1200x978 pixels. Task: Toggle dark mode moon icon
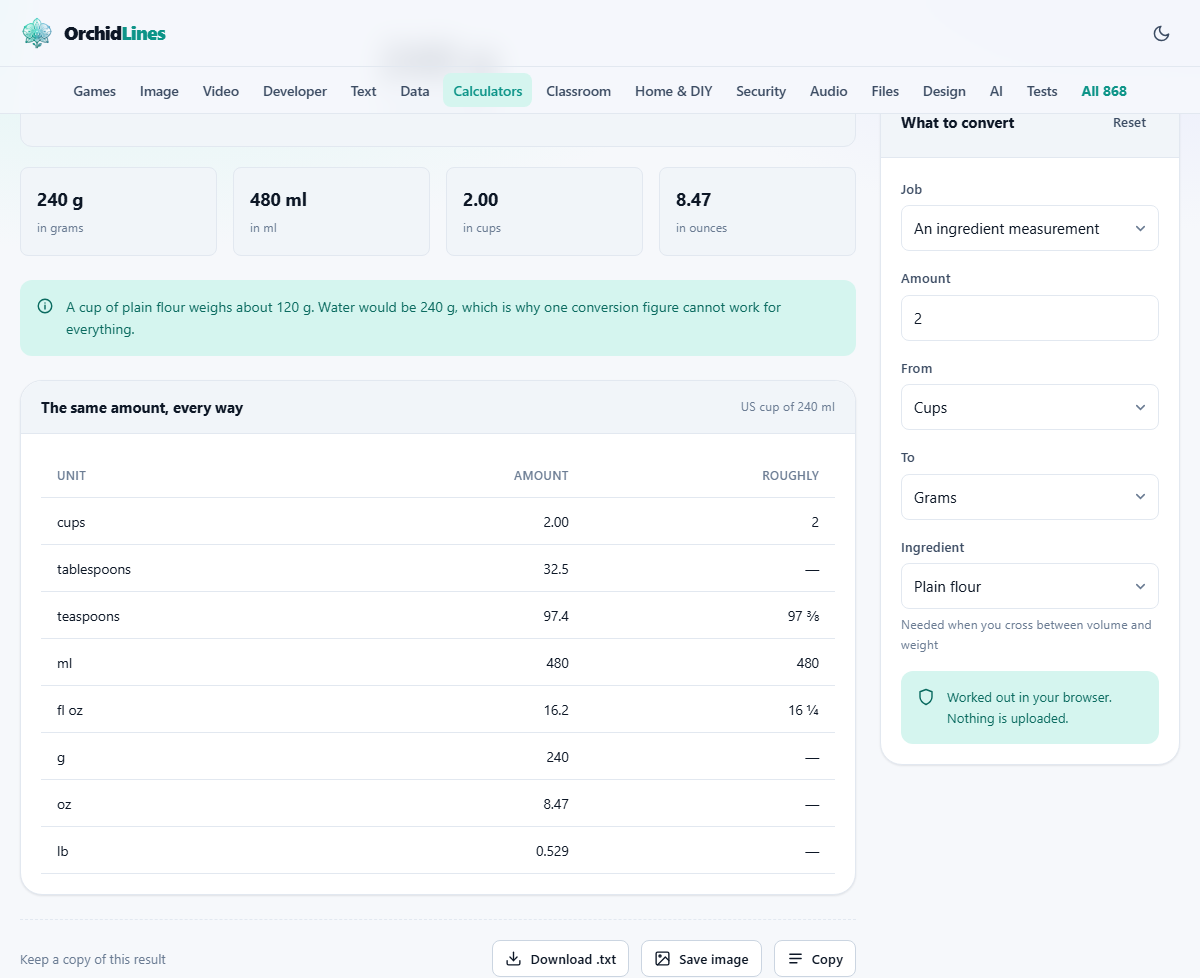pyautogui.click(x=1161, y=33)
